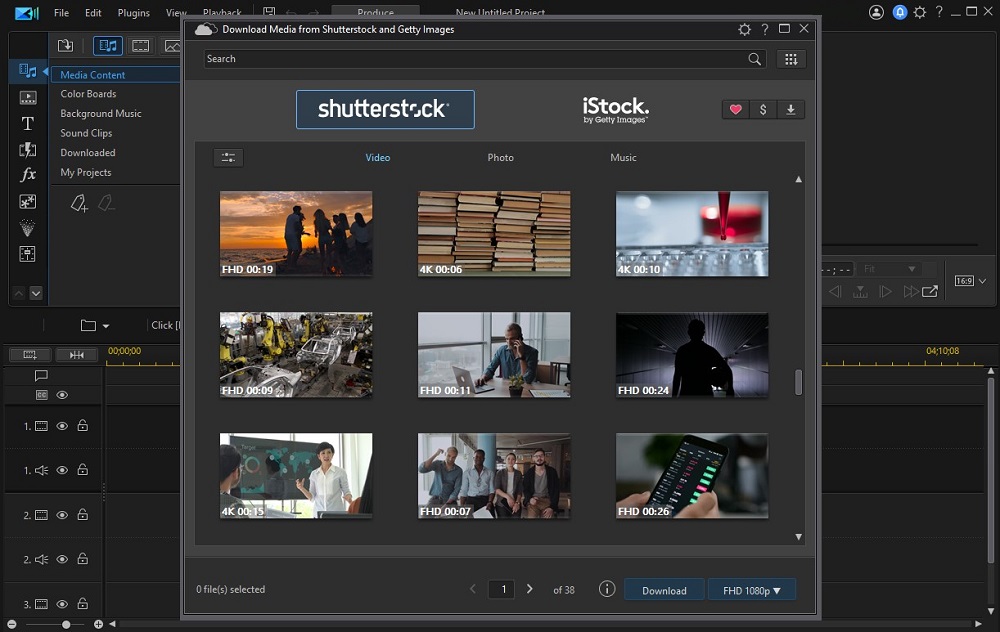The width and height of the screenshot is (1000, 632).
Task: Hide video track 1 with eye toggle
Action: click(x=62, y=426)
